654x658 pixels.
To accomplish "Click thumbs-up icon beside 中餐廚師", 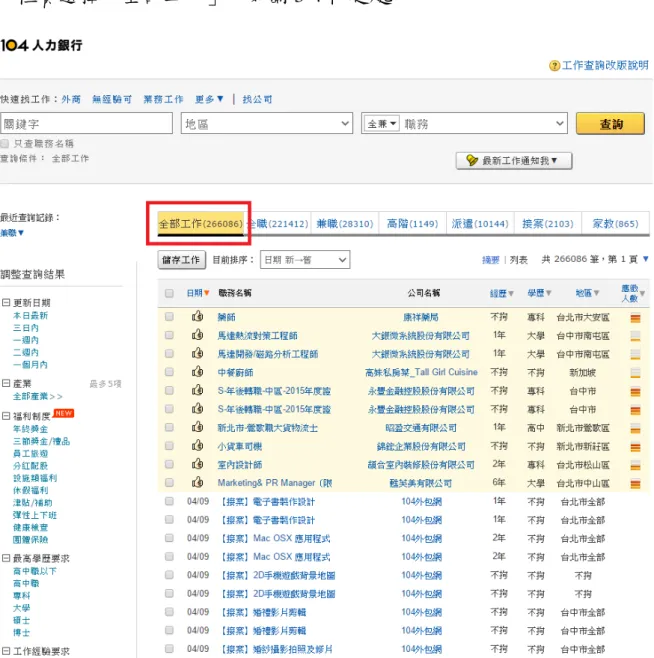I will (197, 371).
